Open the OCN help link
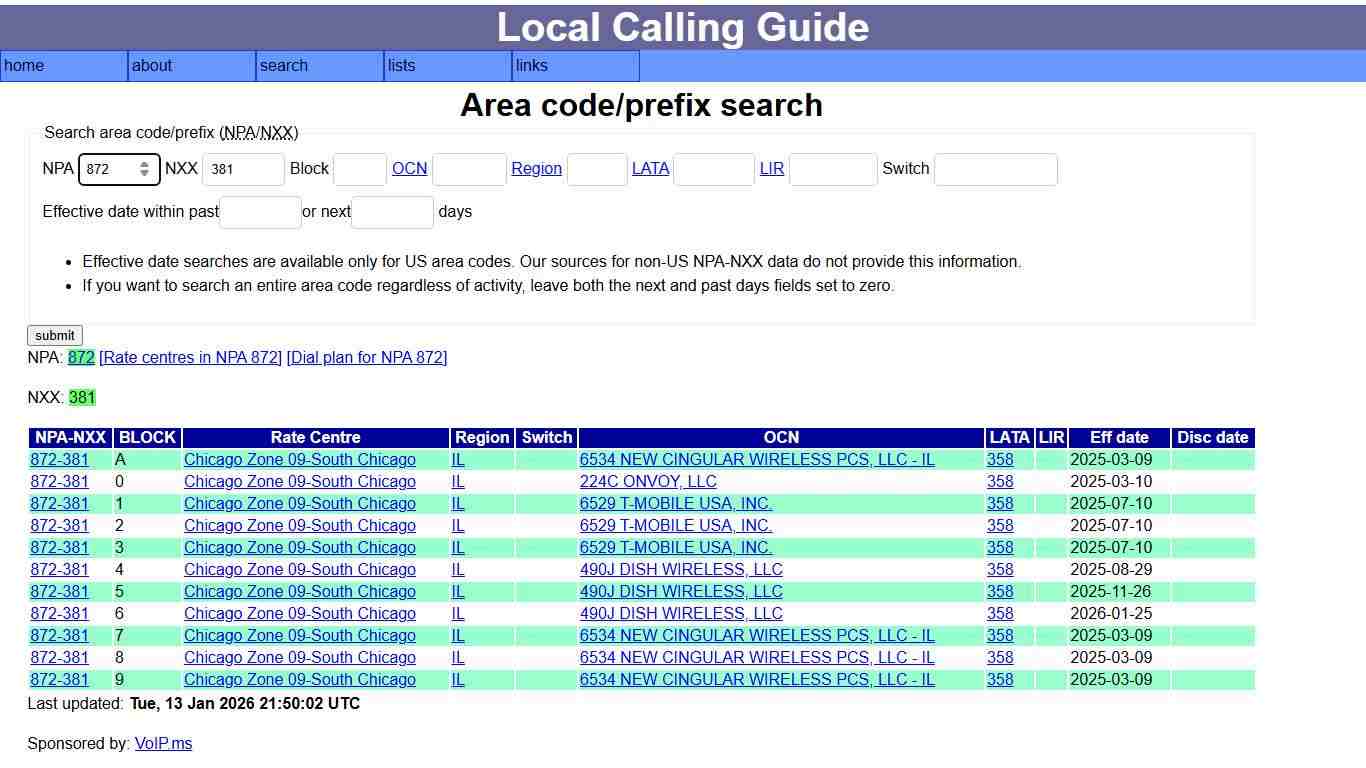This screenshot has width=1366, height=768. coord(409,168)
